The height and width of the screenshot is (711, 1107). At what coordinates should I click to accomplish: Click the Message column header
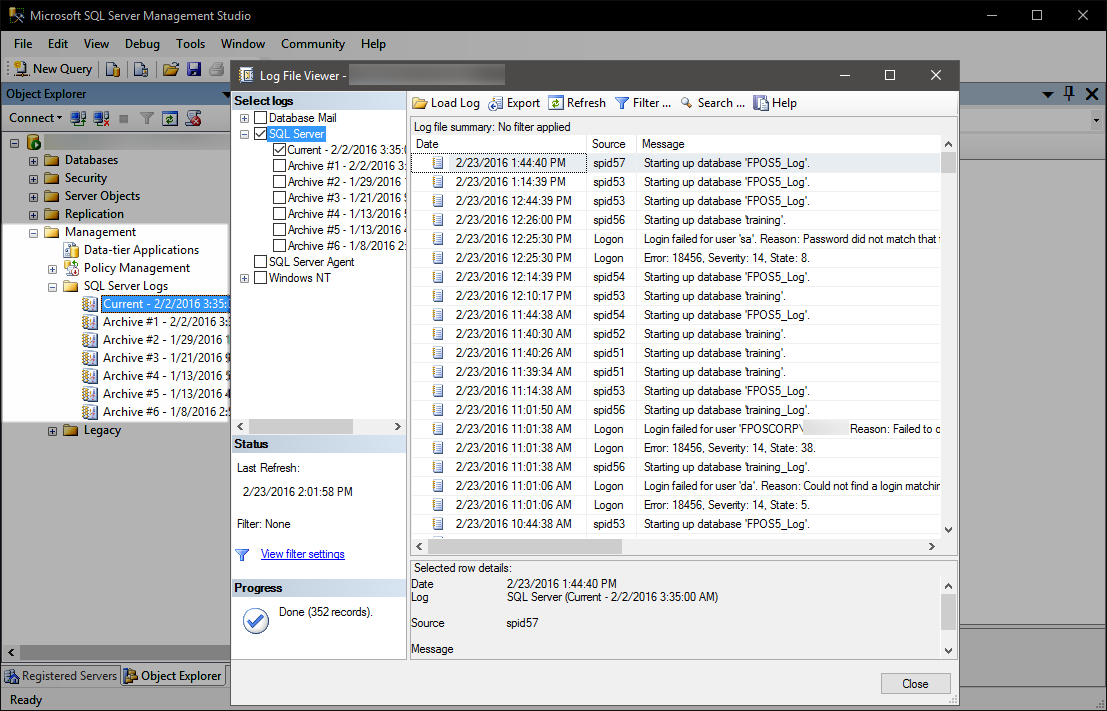789,144
